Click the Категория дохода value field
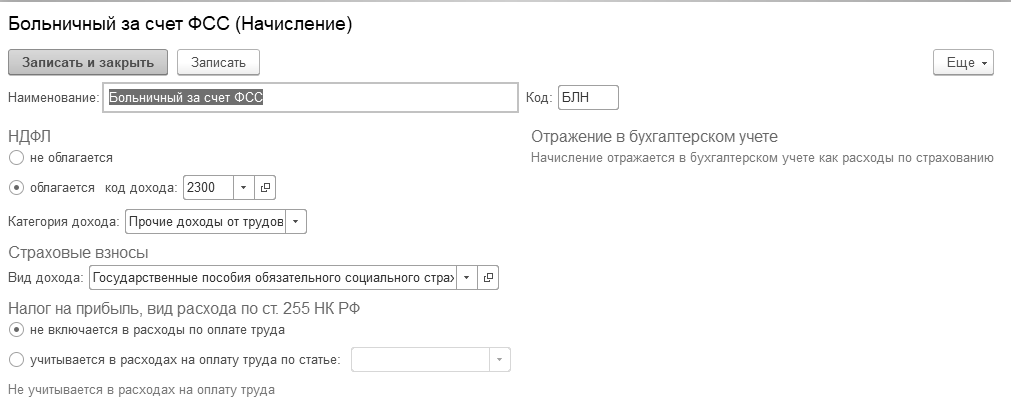Screen dimensions: 1011x406 point(205,221)
